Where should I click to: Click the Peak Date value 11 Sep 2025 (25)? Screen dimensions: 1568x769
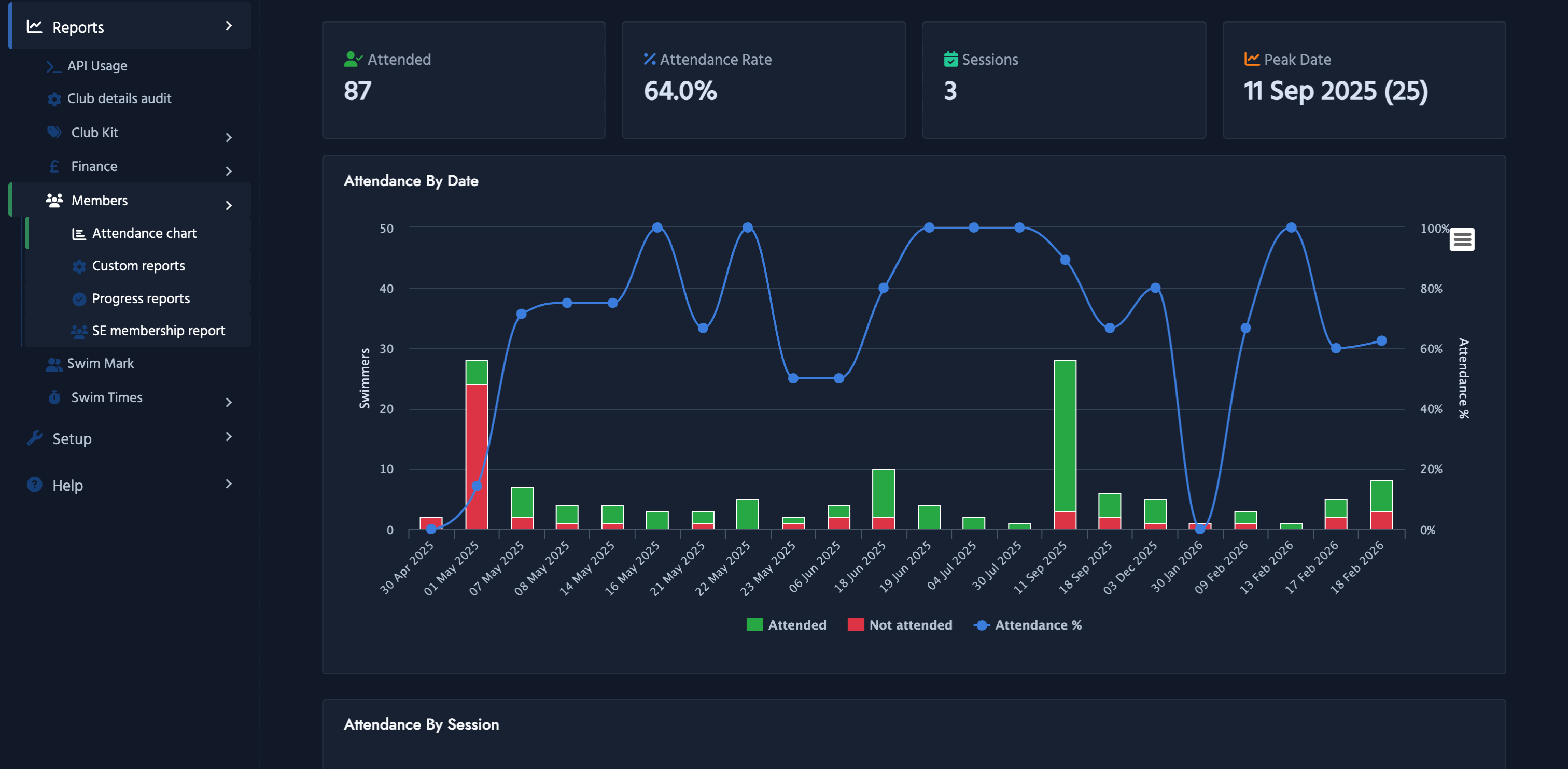coord(1336,91)
